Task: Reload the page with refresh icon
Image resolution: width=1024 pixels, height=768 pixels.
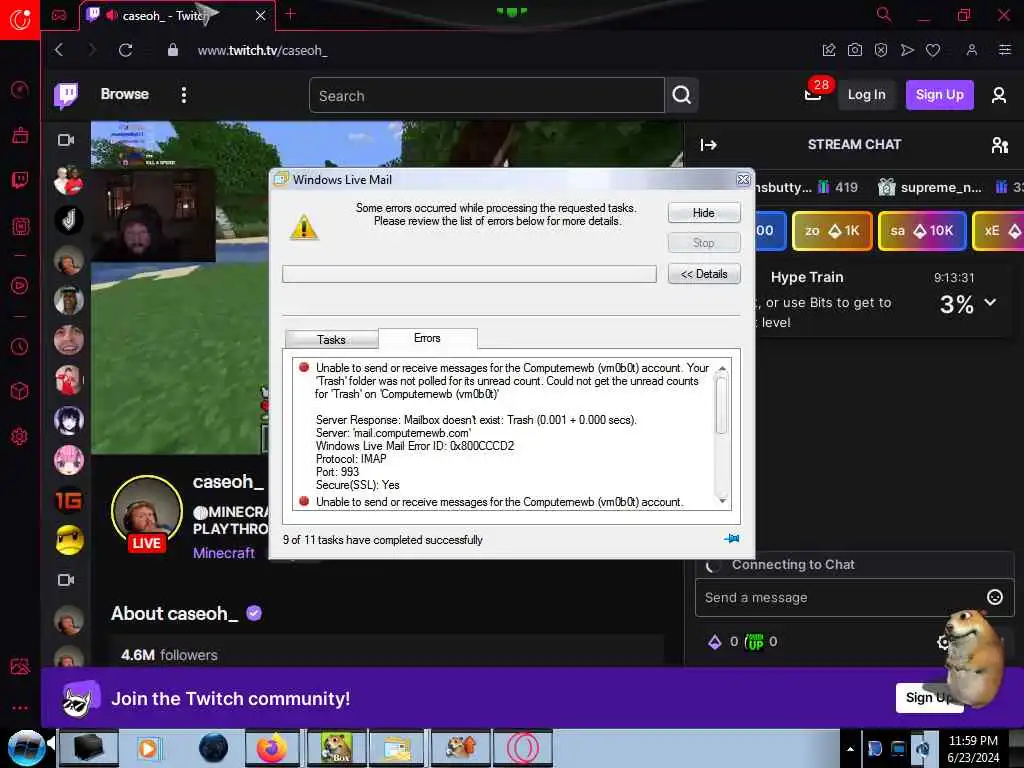Action: tap(125, 50)
